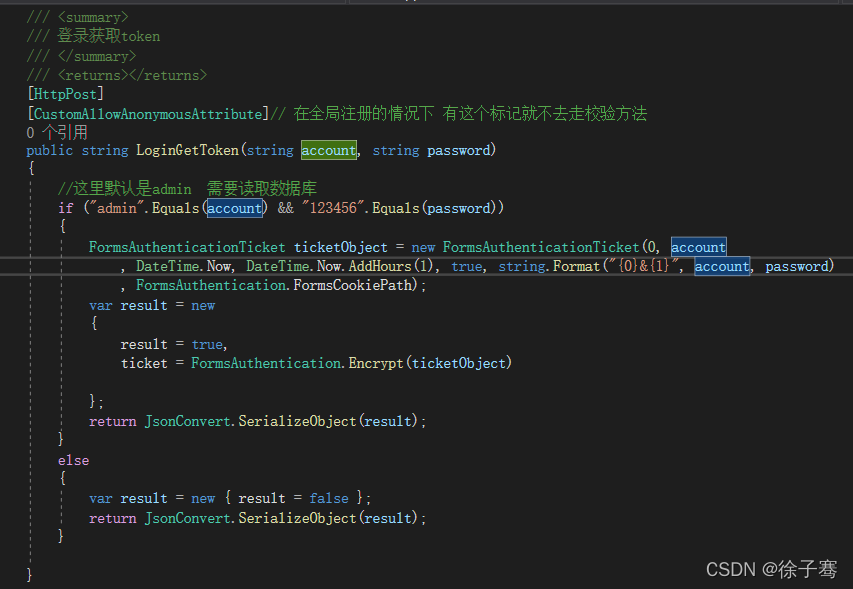Click the "123456" string literal

[333, 208]
